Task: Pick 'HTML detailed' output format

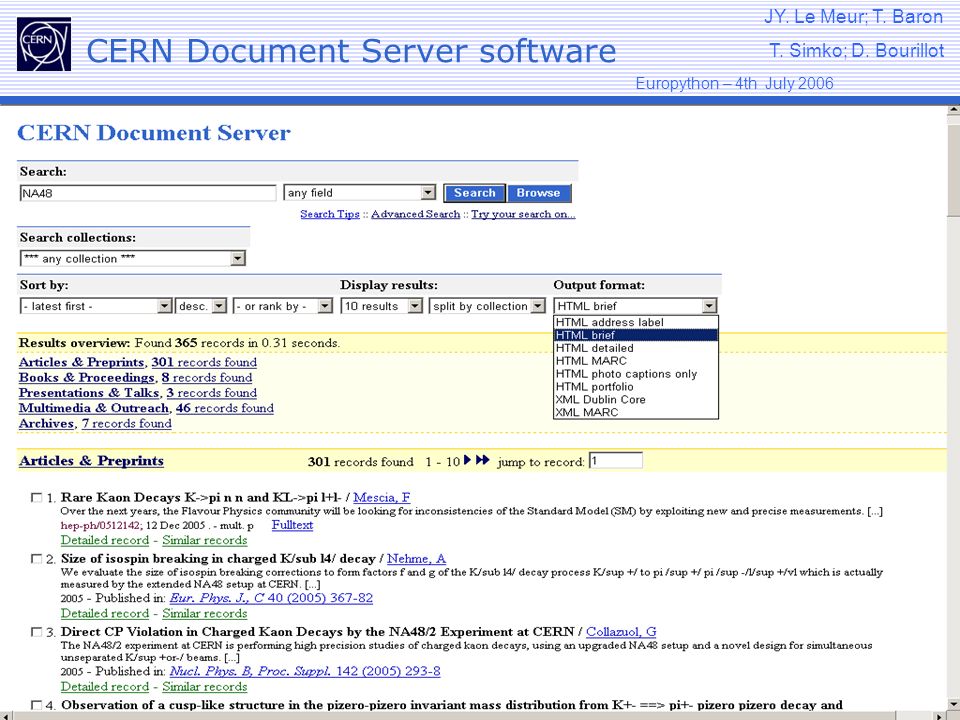Action: [x=636, y=348]
